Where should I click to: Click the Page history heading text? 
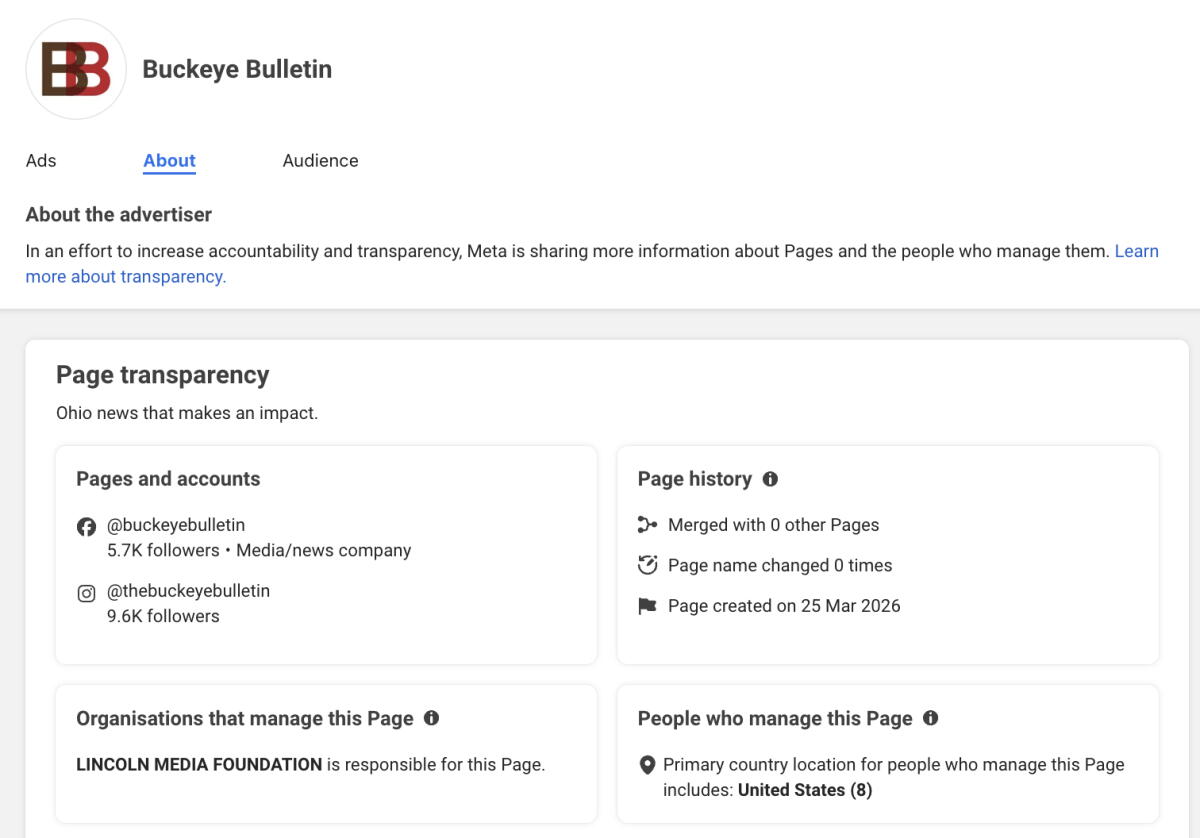[x=695, y=479]
